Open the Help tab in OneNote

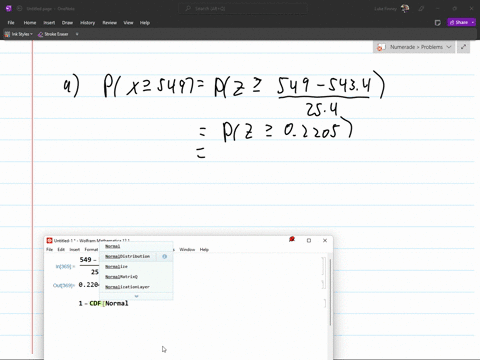click(145, 23)
